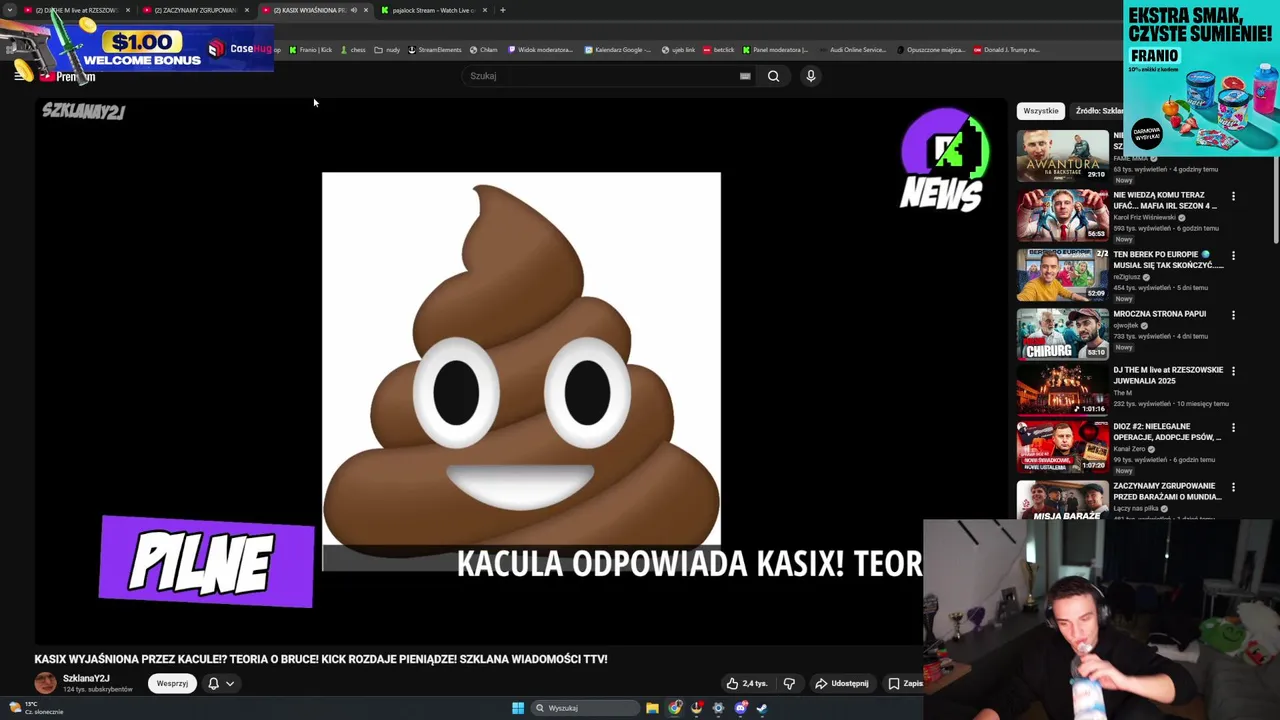
Task: Open a new browser tab with plus
Action: click(502, 10)
